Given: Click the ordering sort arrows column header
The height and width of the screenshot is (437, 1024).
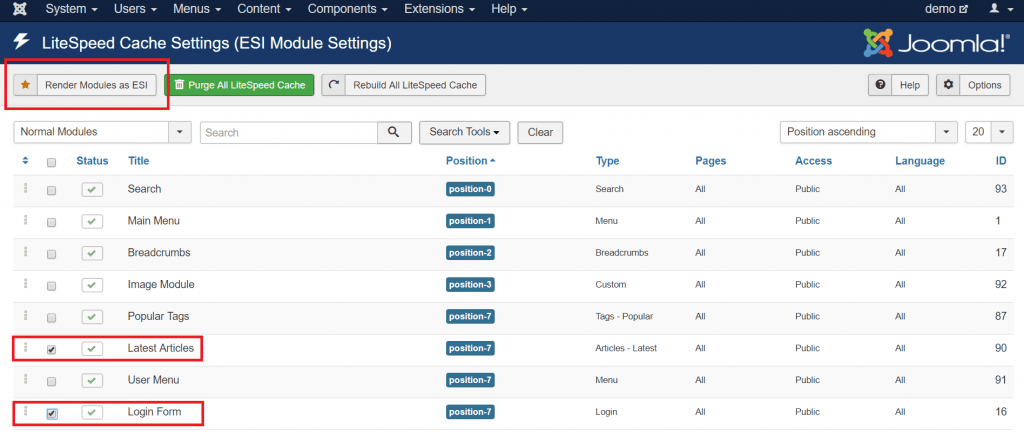Looking at the screenshot, I should coord(25,161).
